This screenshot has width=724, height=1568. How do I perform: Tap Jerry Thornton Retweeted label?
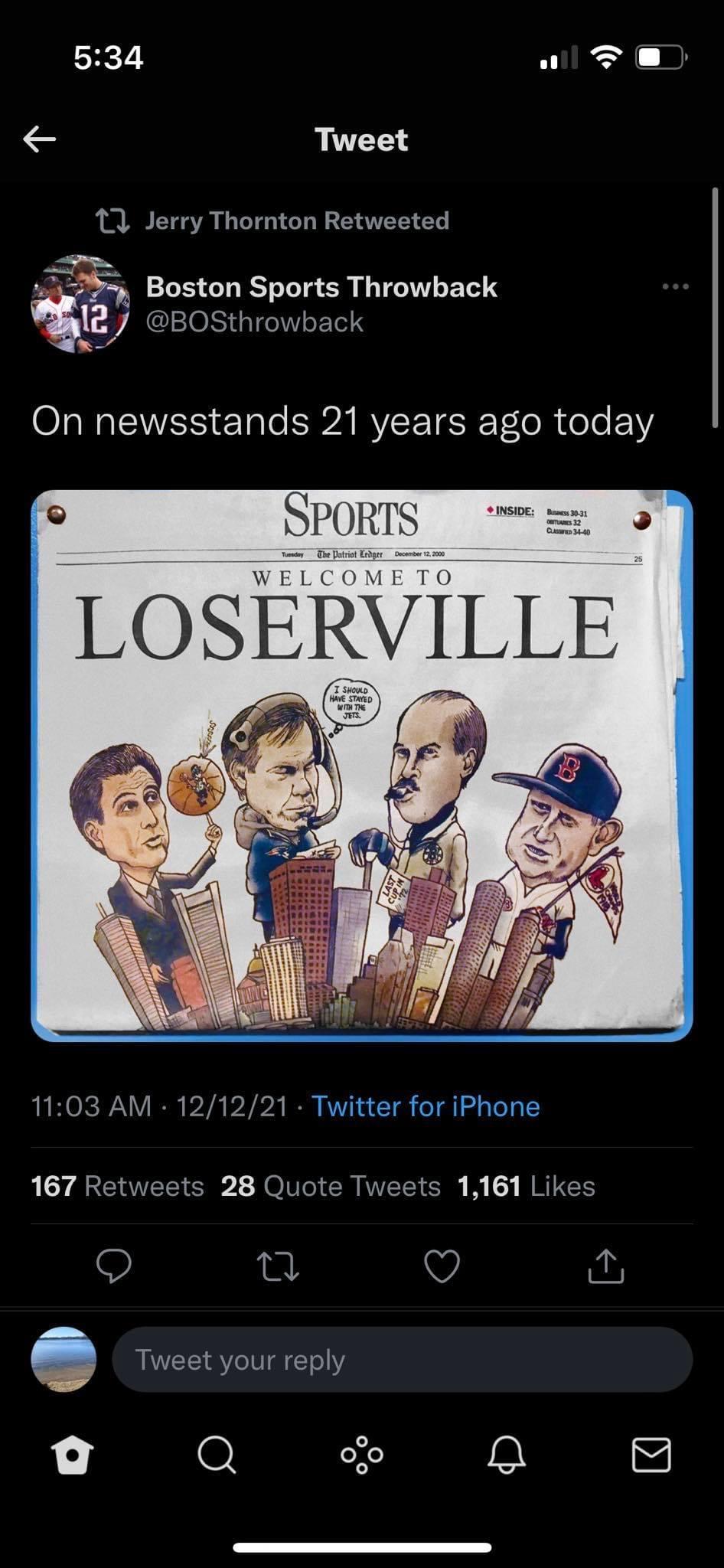pyautogui.click(x=297, y=220)
